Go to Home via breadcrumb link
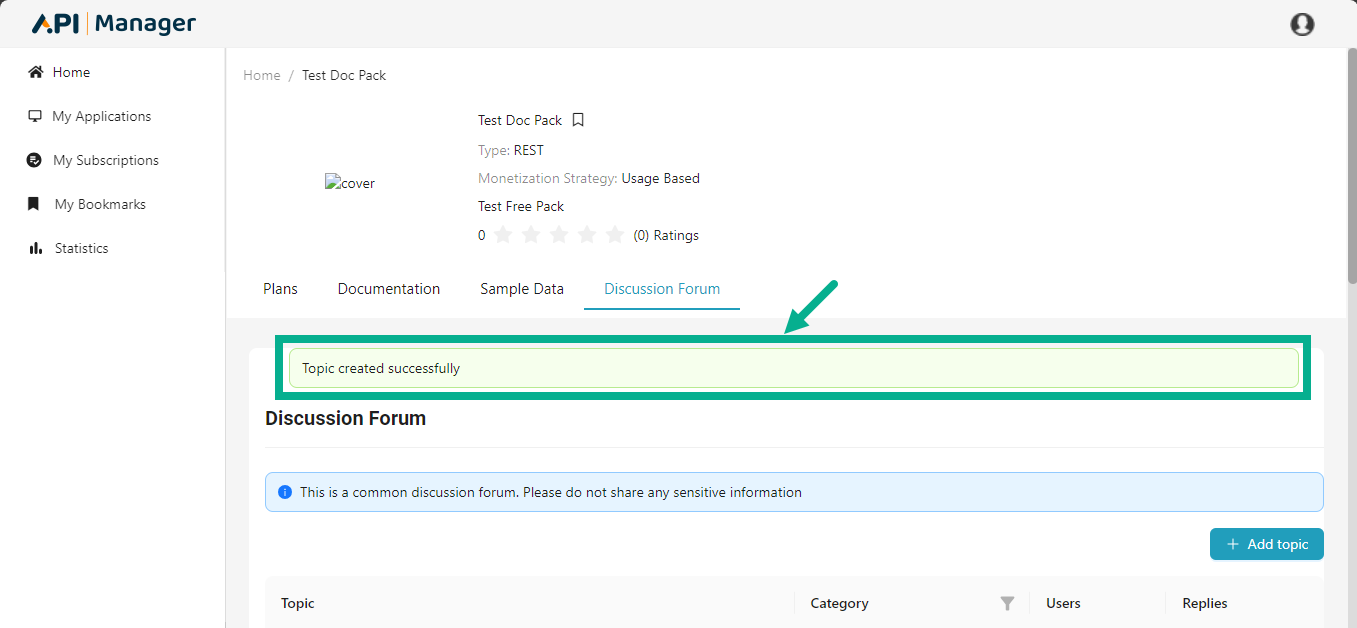 coord(262,75)
